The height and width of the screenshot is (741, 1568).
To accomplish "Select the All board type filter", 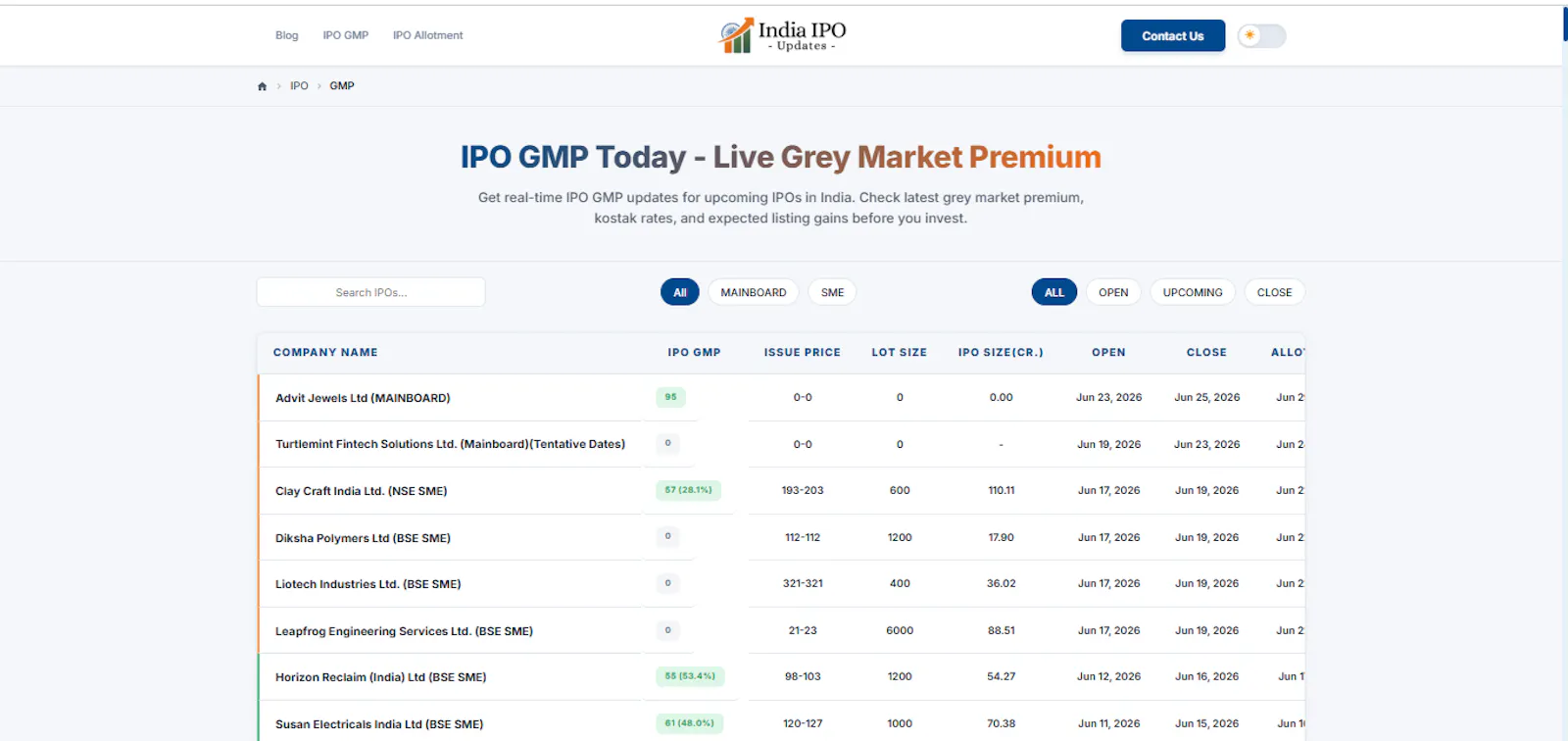I will 680,292.
